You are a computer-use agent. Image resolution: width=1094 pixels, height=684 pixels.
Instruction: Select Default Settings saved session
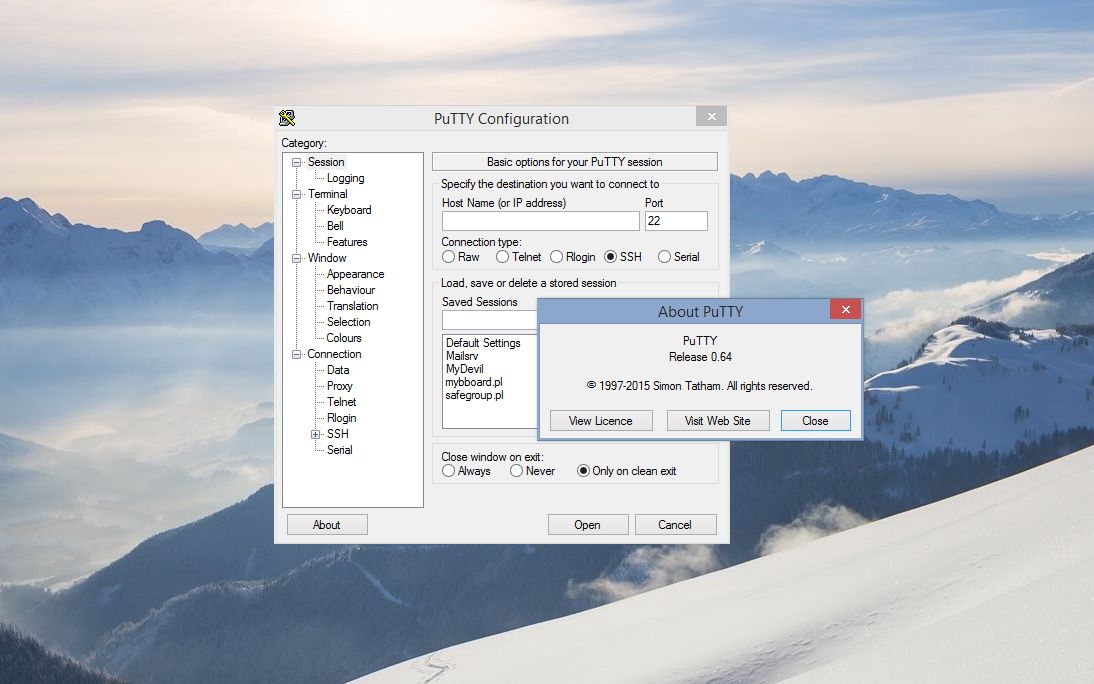click(483, 343)
